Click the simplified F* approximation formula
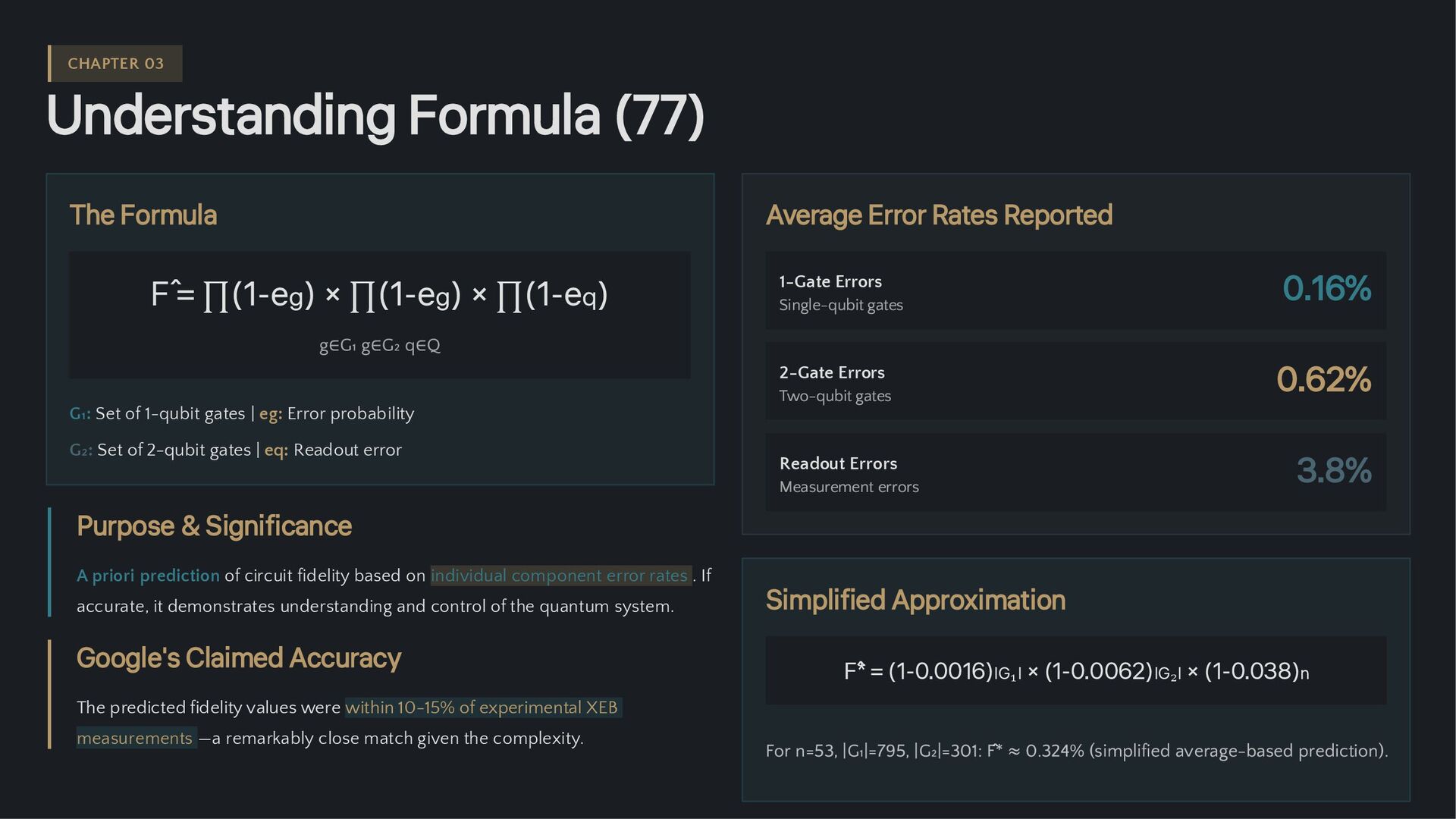 click(1075, 672)
